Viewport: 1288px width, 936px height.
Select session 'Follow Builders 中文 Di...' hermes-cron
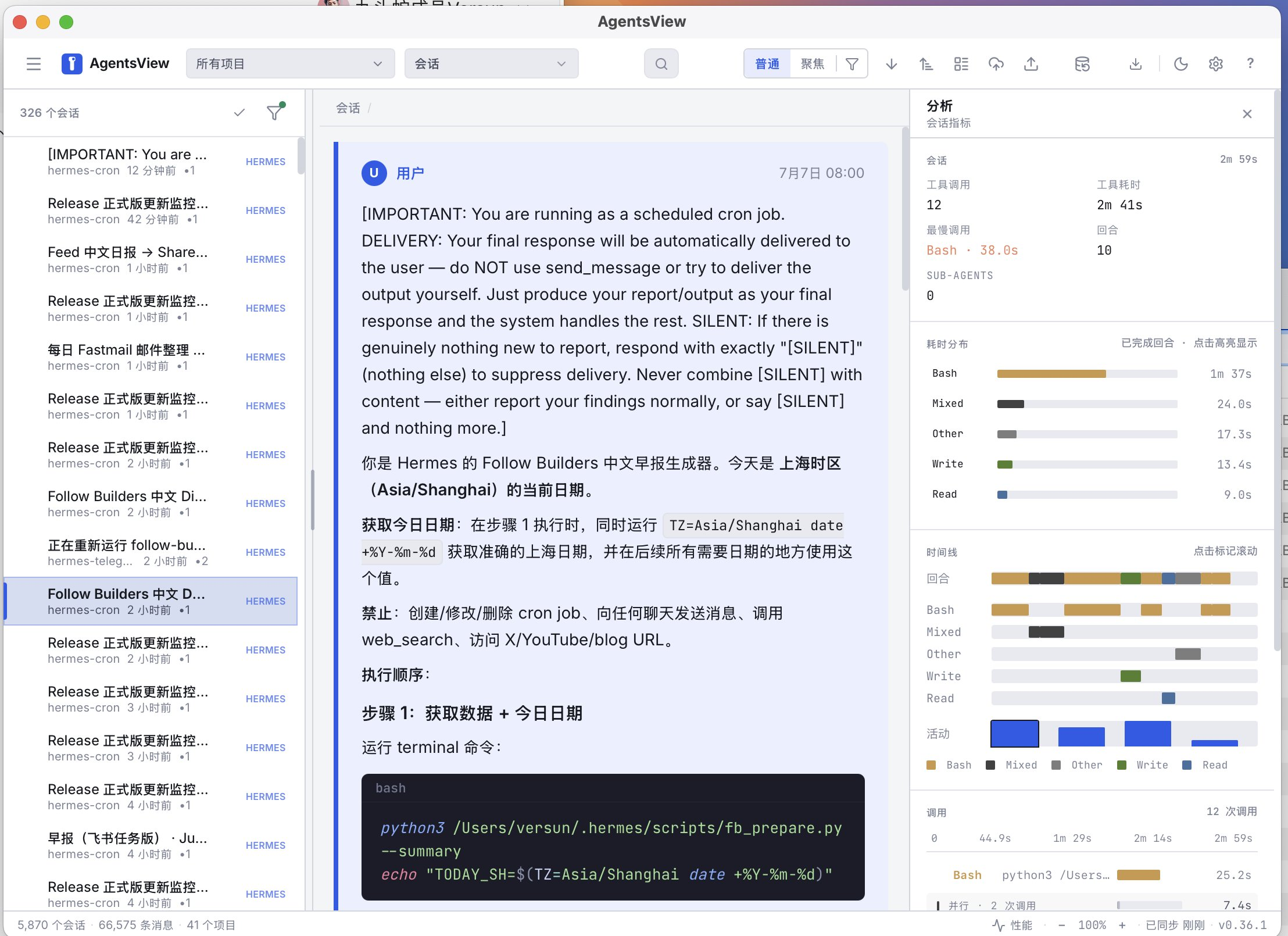coord(151,503)
